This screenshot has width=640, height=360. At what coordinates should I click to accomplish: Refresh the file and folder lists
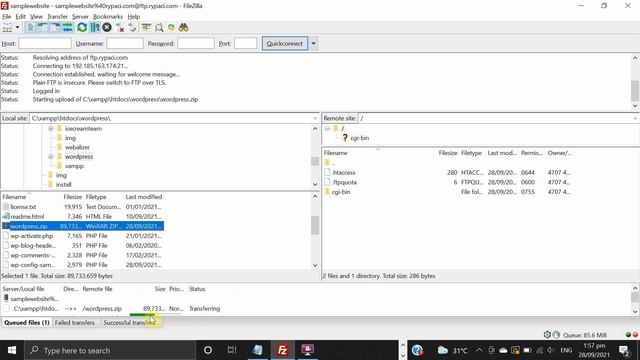[x=82, y=28]
